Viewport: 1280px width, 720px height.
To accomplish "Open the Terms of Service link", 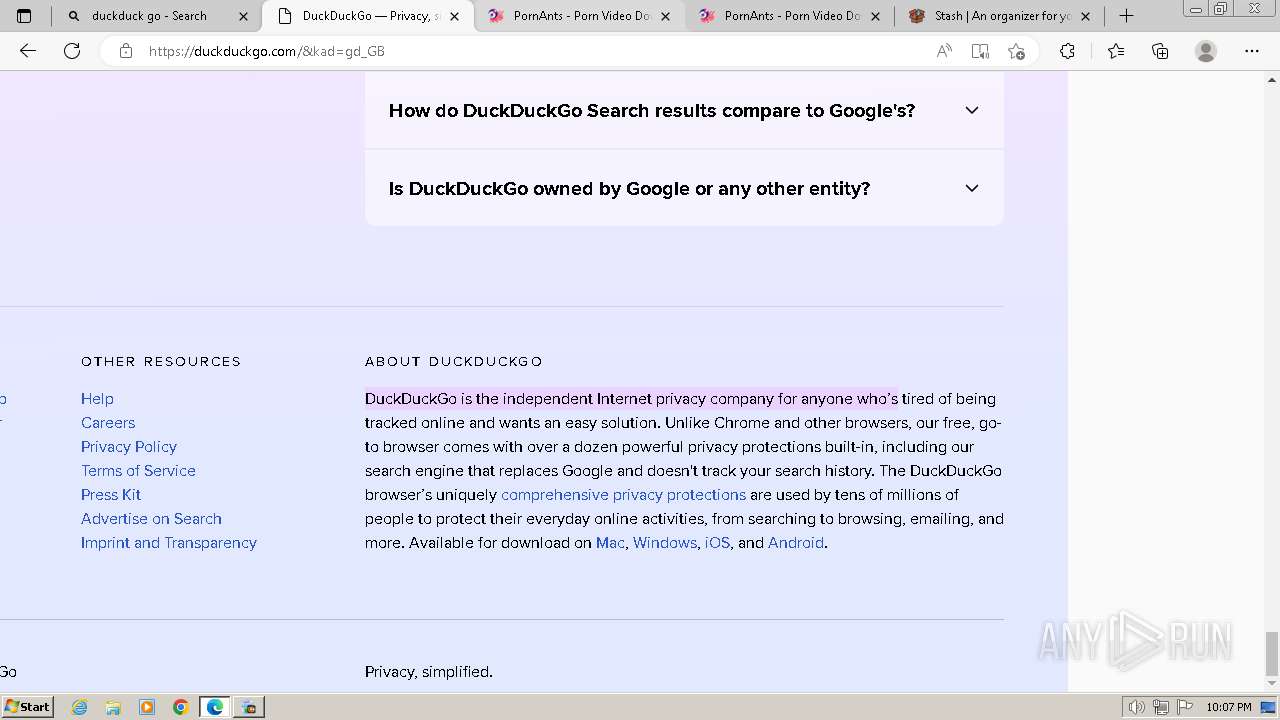I will click(138, 470).
